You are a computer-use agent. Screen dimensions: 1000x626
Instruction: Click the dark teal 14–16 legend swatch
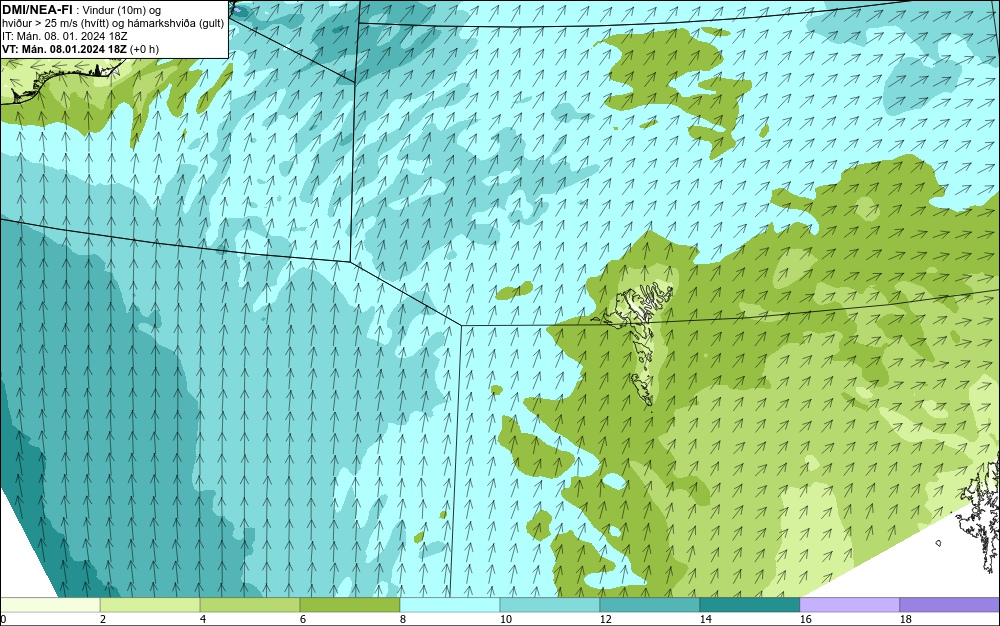pos(749,605)
